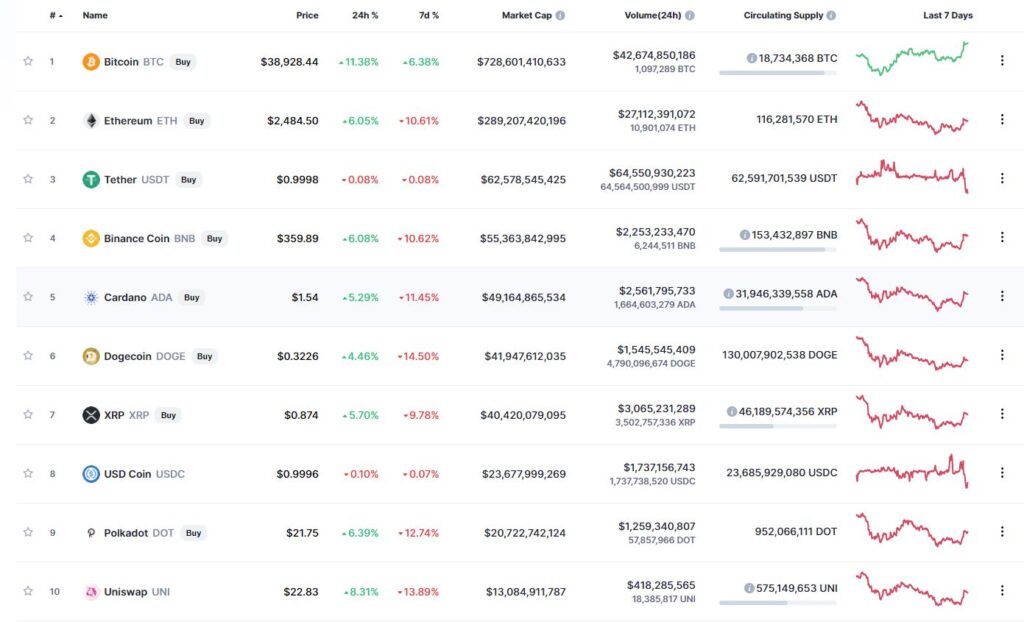Open Uniswap UNI name link
Viewport: 1024px width, 622px height.
coord(136,592)
